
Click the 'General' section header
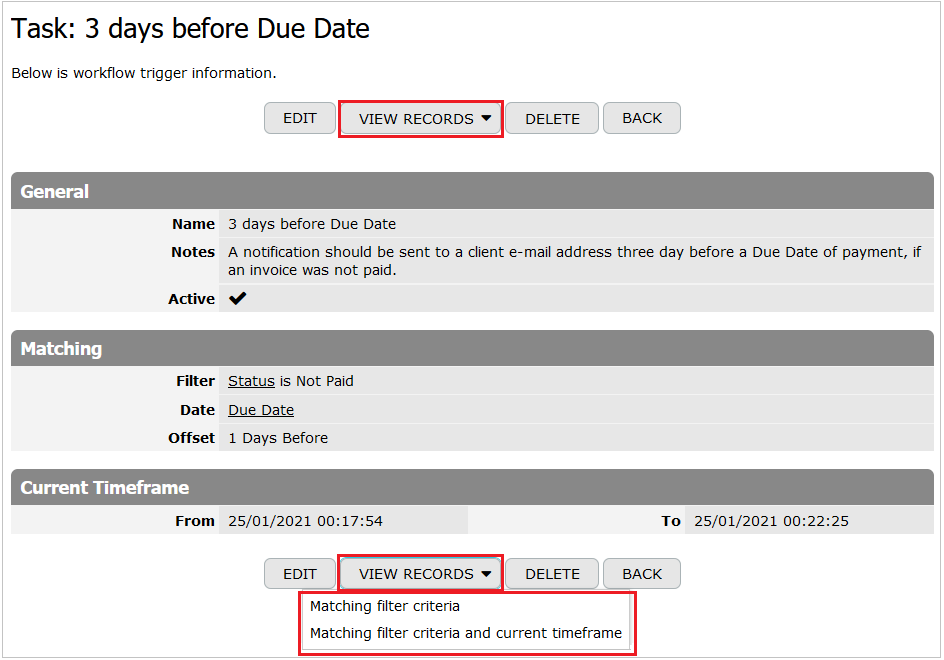pos(472,191)
